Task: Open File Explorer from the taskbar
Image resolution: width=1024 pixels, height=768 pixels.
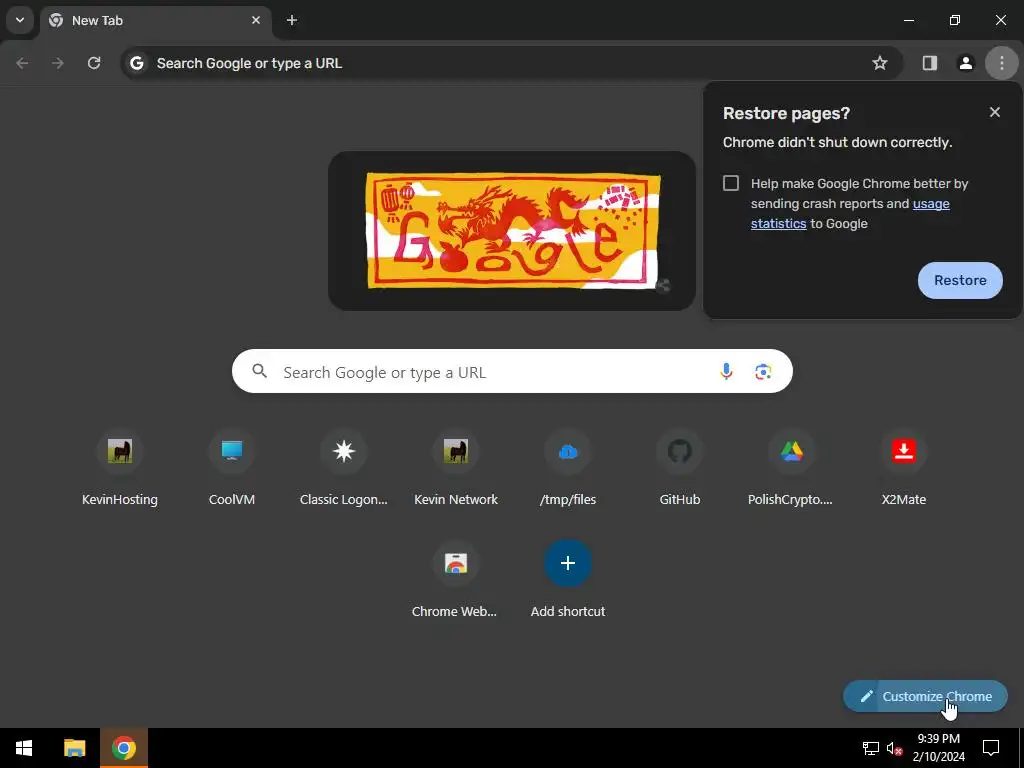Action: [x=74, y=748]
